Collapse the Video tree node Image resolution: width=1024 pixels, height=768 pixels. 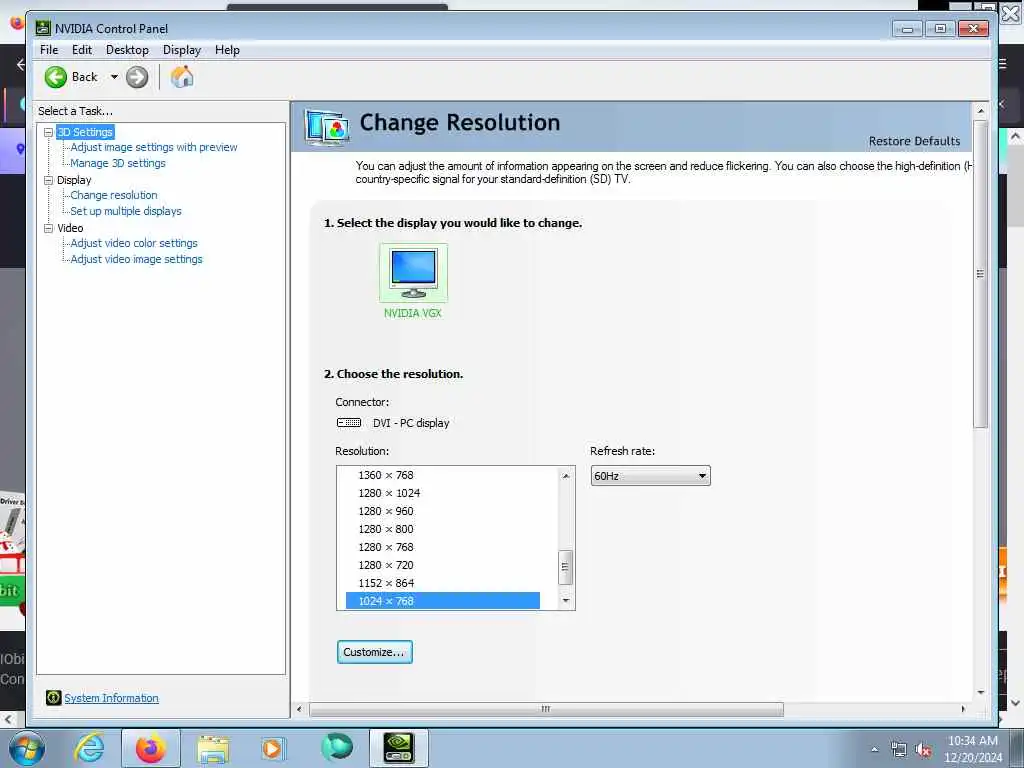click(x=48, y=228)
